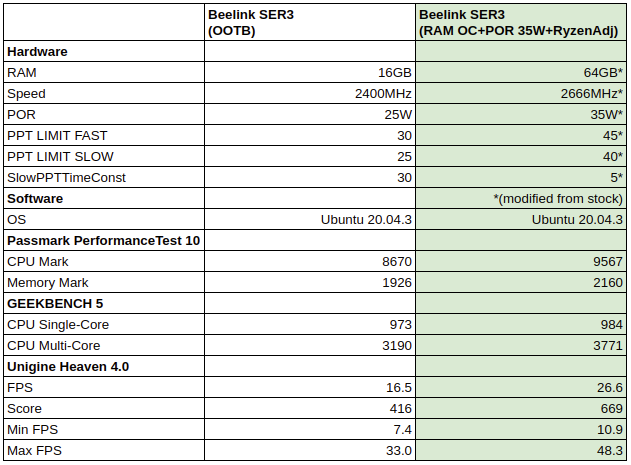Screen dimensions: 631x465
Task: Click the 'Min FPS' row label
Action: click(104, 429)
